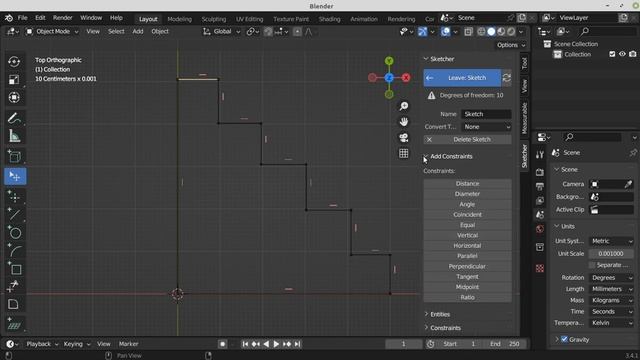Switch to the UV Editing workspace tab
640x360 pixels.
pos(249,19)
